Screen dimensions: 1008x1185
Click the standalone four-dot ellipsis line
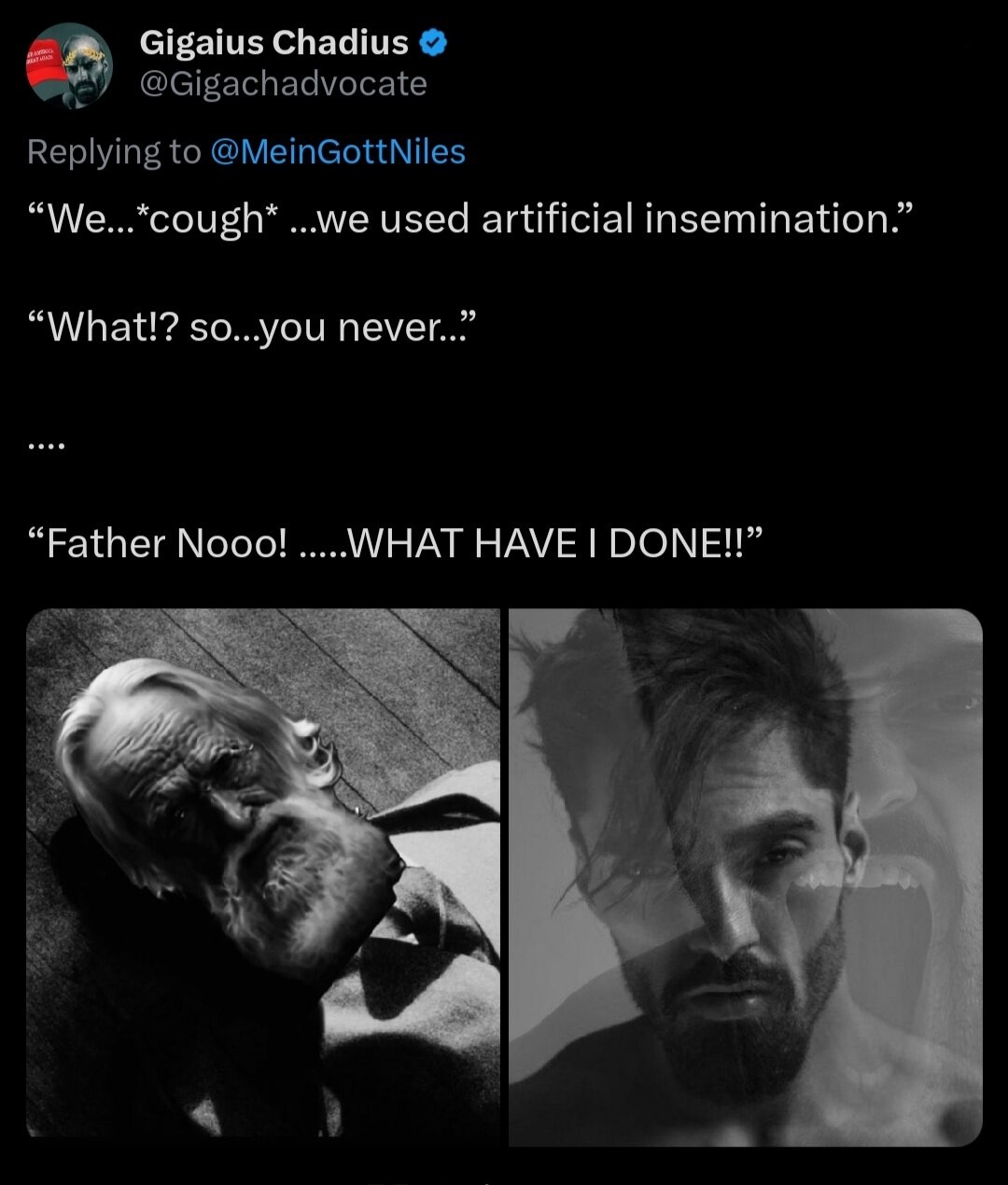coord(46,446)
